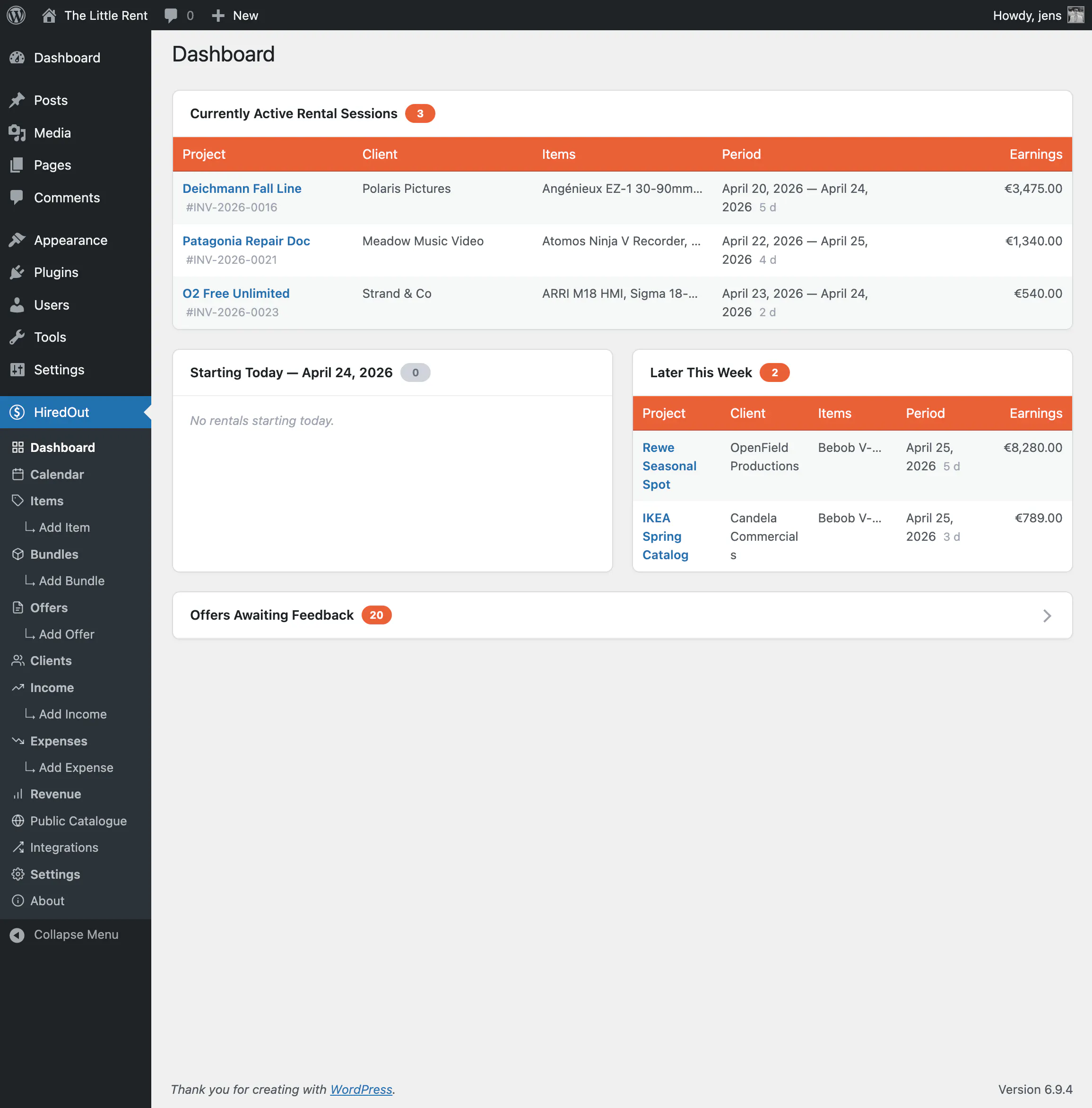The height and width of the screenshot is (1108, 1092).
Task: Open the site home icon
Action: [49, 16]
